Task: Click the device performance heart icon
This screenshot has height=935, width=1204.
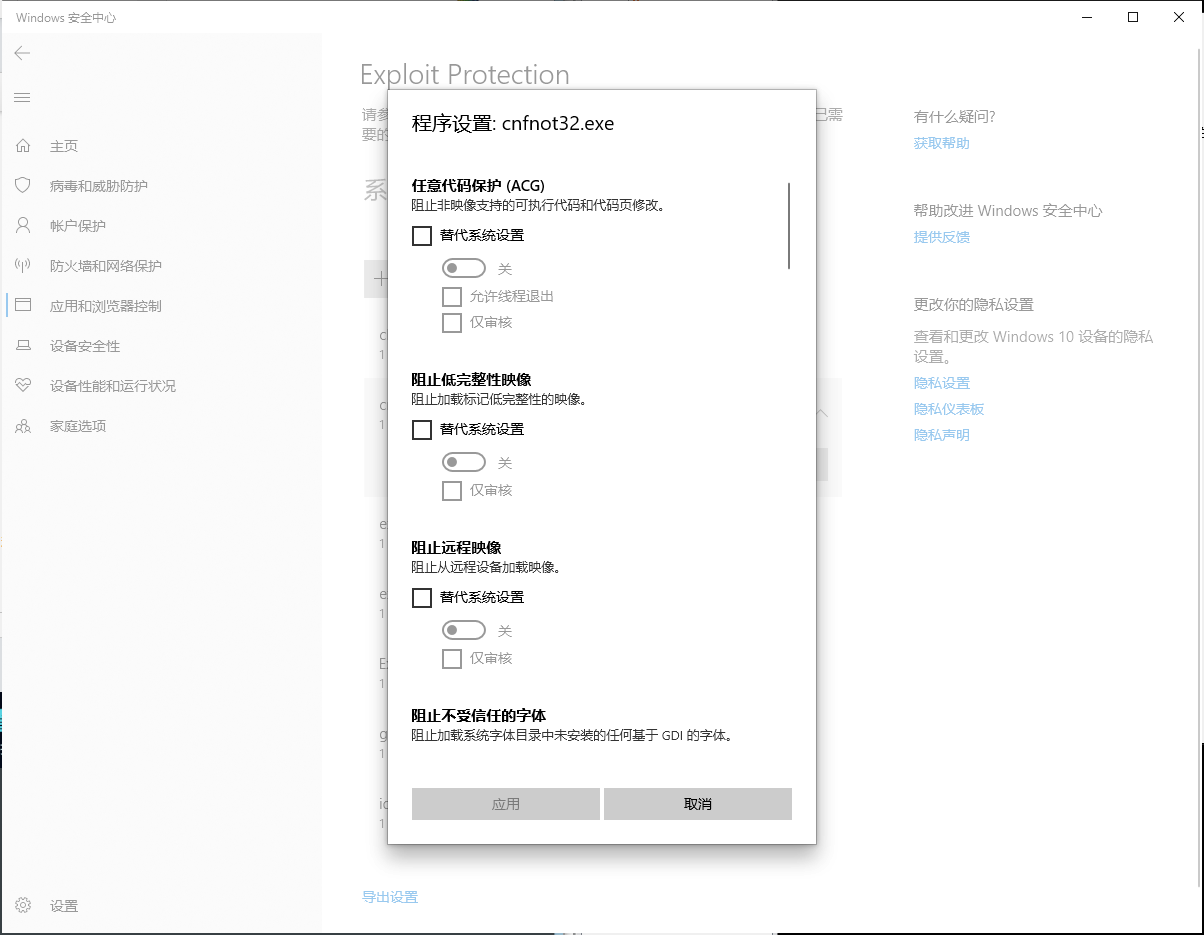Action: point(23,386)
